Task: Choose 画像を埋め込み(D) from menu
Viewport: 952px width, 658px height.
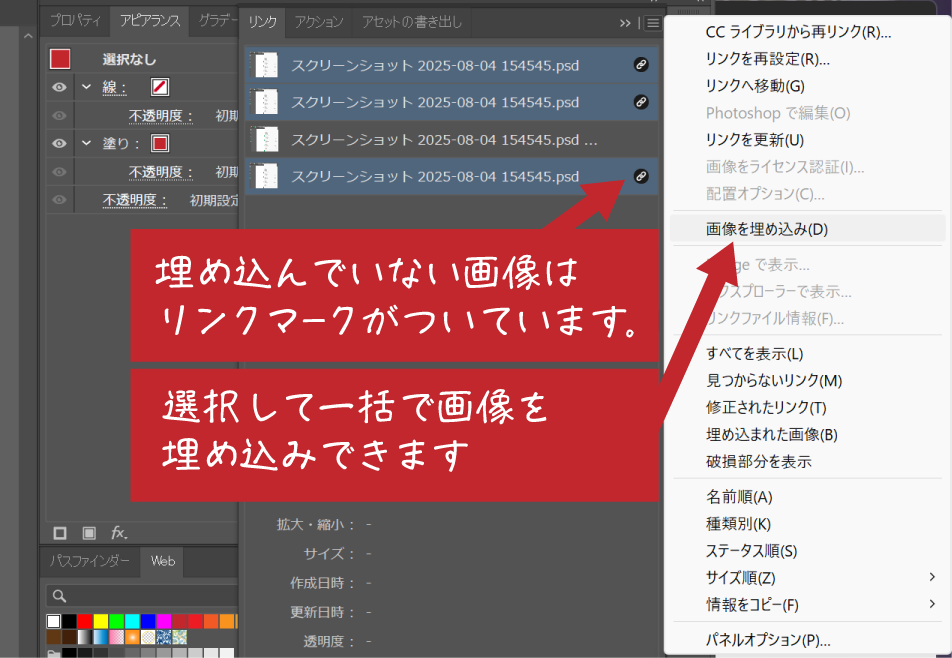Action: [x=767, y=229]
